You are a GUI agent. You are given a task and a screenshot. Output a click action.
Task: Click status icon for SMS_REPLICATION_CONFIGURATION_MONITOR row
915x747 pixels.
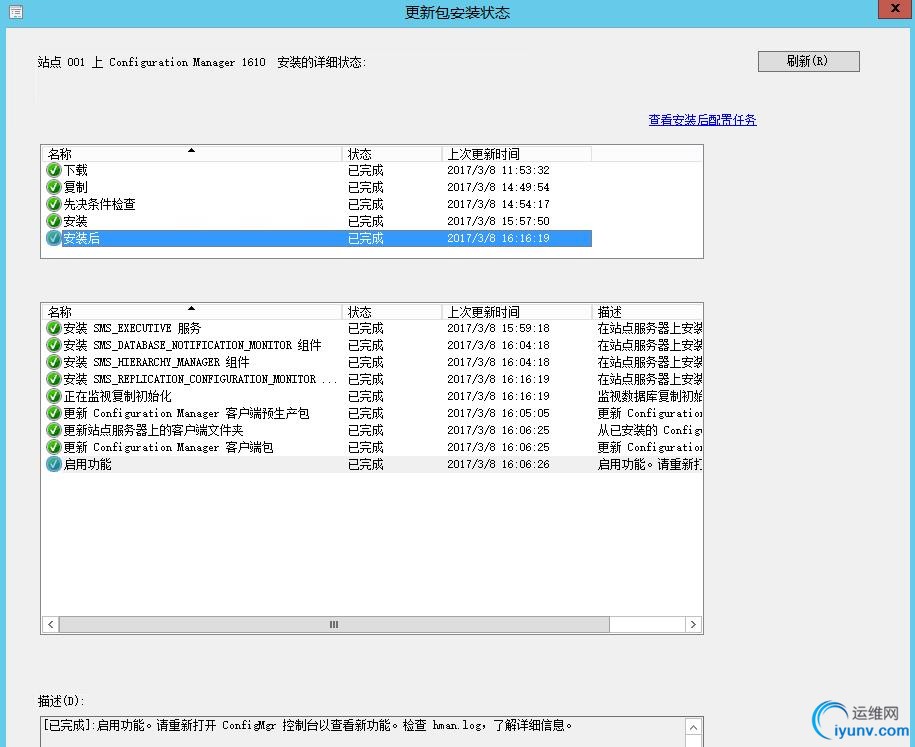54,379
